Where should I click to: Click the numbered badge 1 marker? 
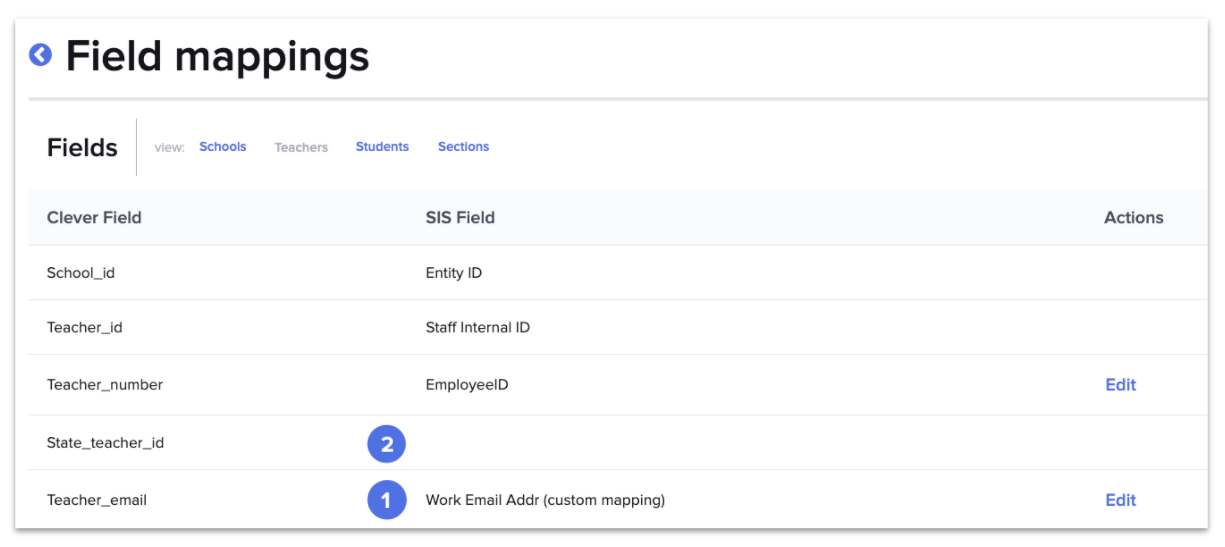386,500
